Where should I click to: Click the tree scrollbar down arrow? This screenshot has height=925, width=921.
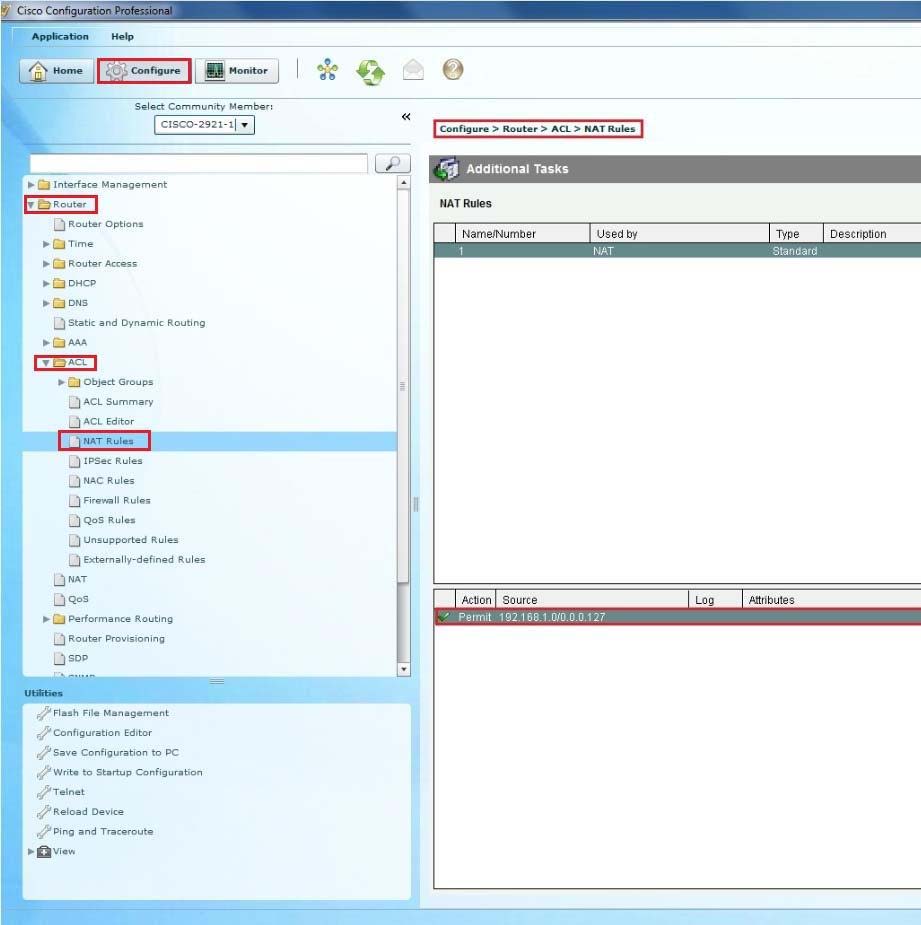(404, 669)
